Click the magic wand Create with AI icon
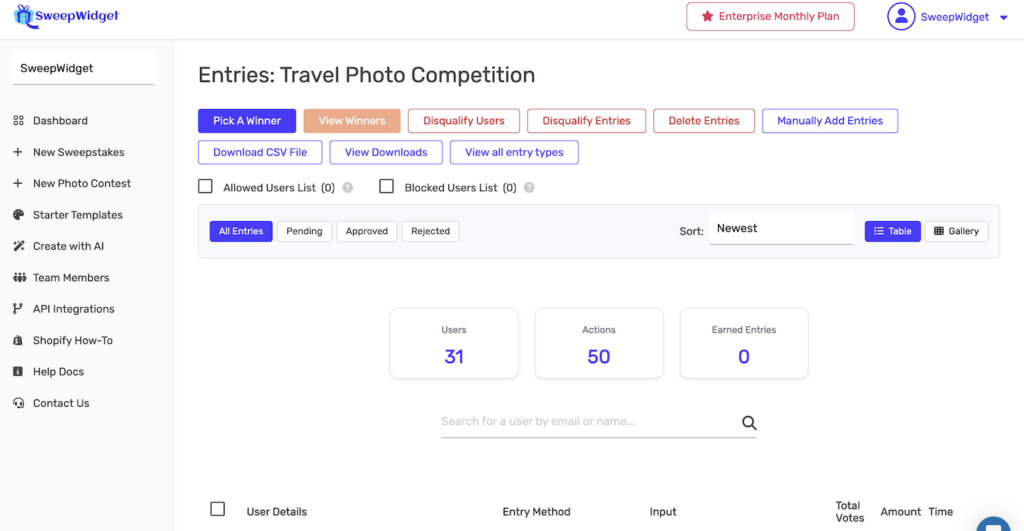 (18, 246)
